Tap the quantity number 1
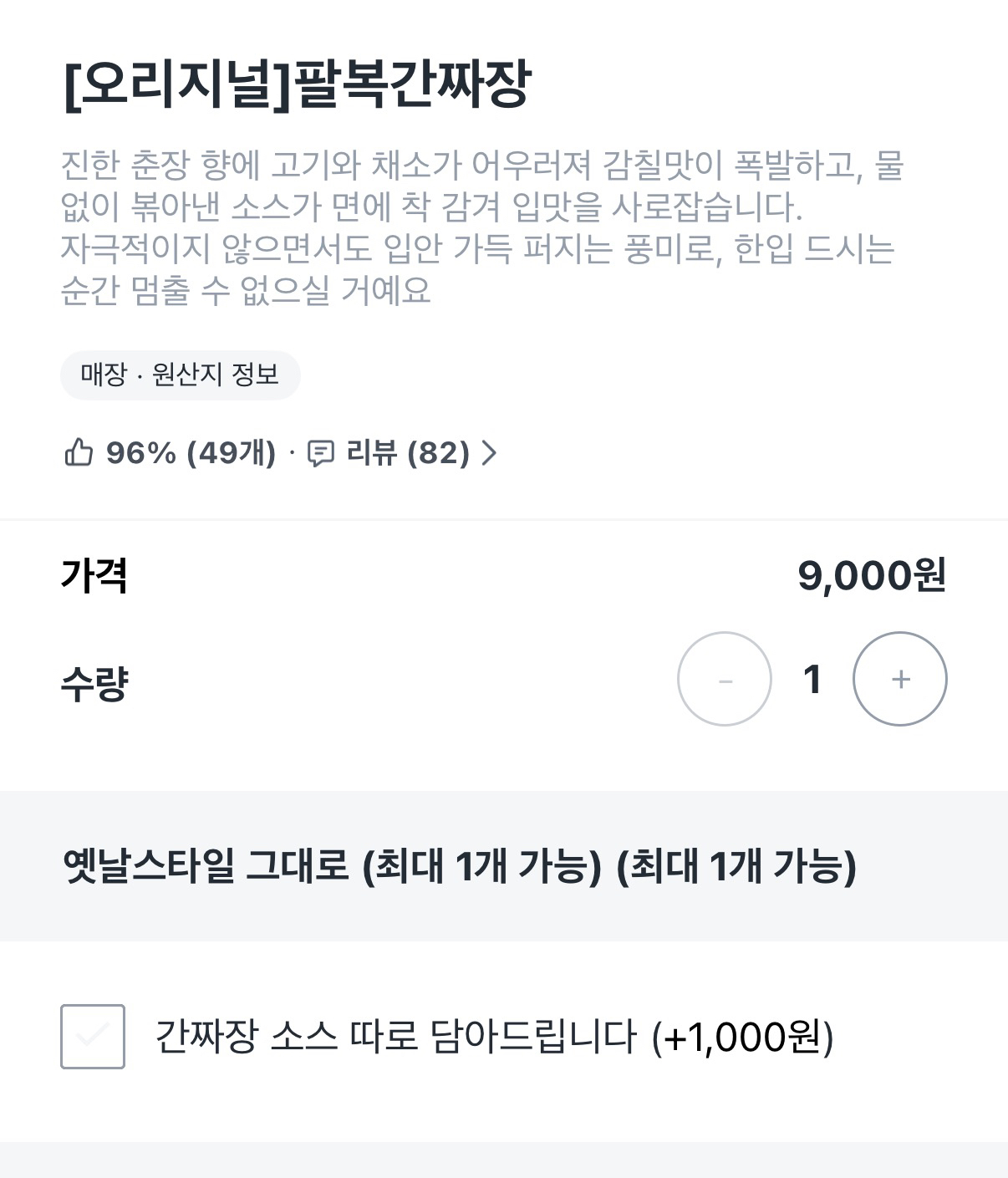Image resolution: width=1008 pixels, height=1178 pixels. click(x=812, y=679)
